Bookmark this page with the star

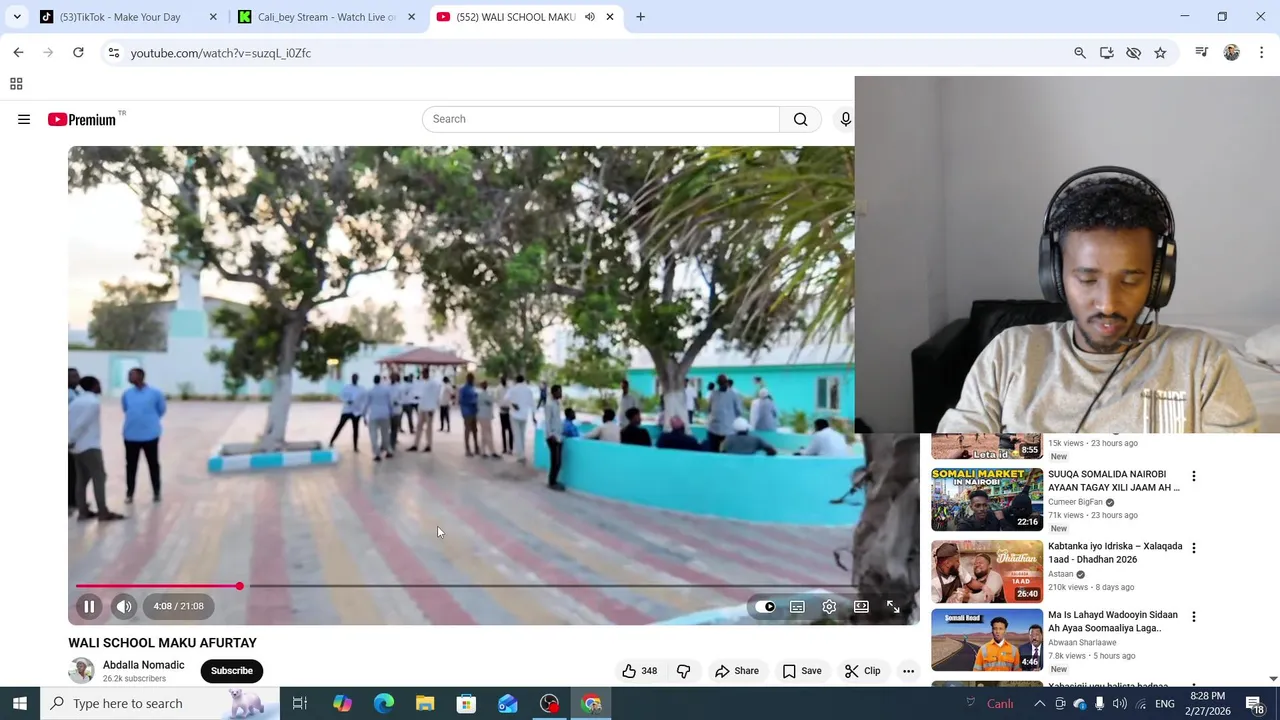click(x=1160, y=53)
